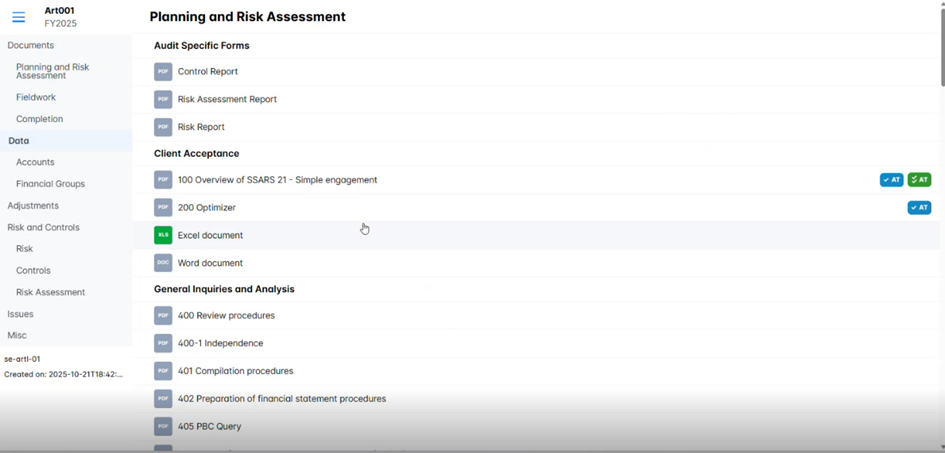Click the DOC icon for Word document
945x453 pixels.
pos(163,263)
